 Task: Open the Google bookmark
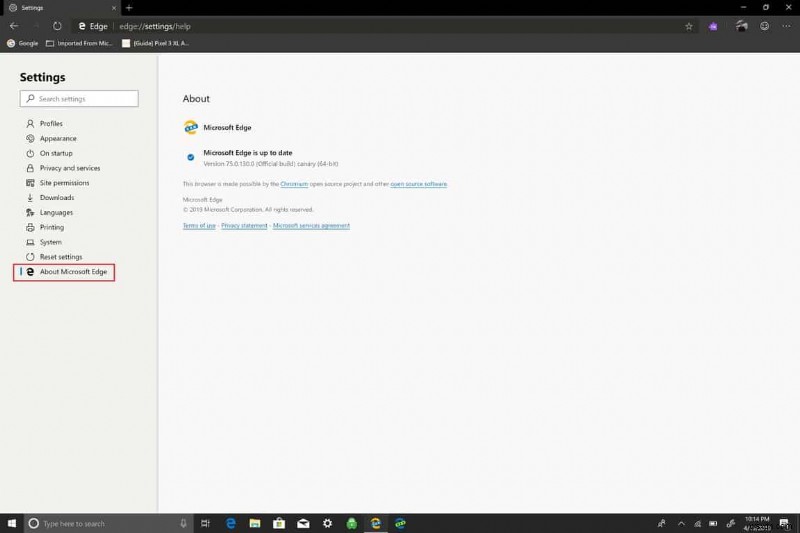click(22, 43)
